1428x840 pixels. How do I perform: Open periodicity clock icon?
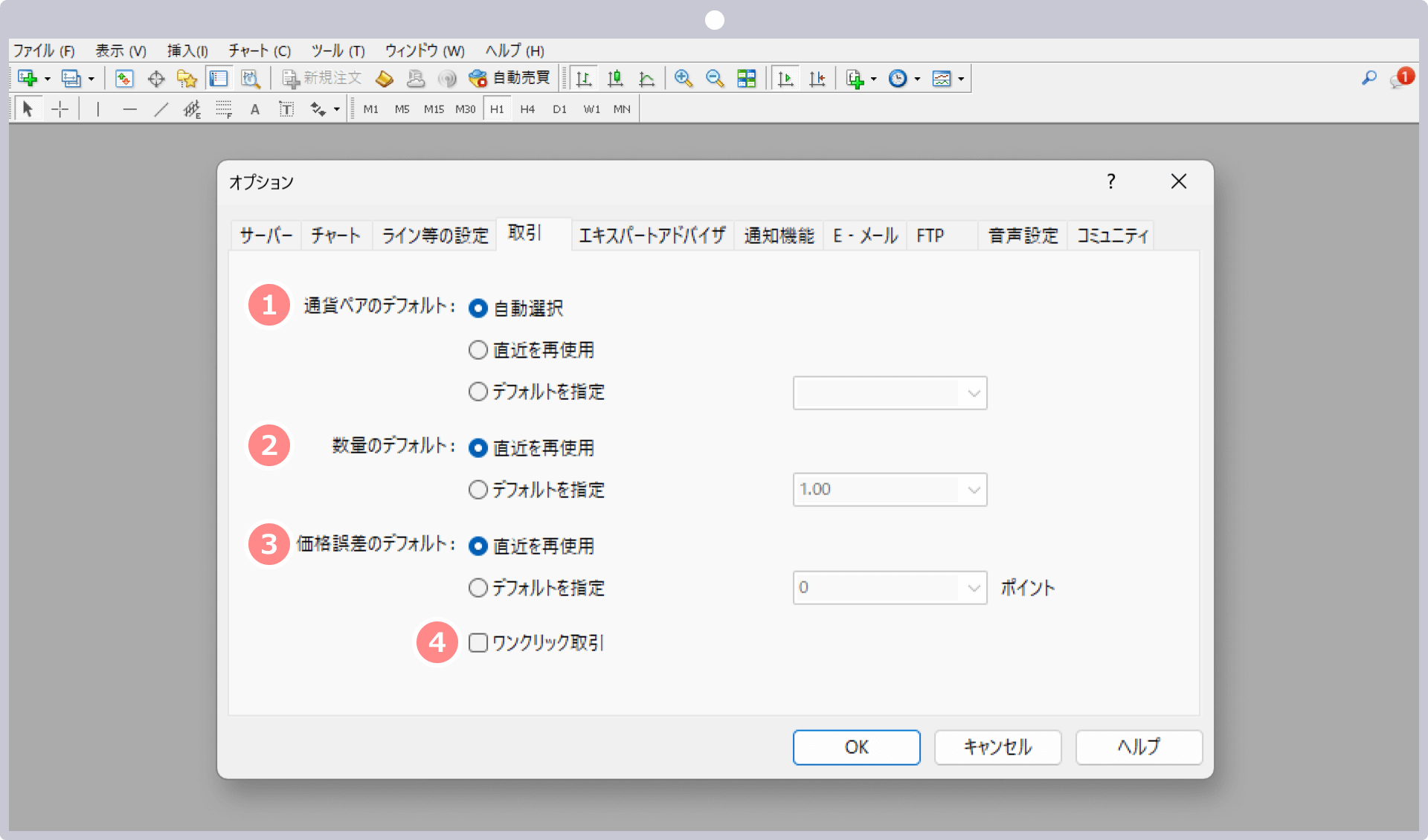pyautogui.click(x=898, y=78)
